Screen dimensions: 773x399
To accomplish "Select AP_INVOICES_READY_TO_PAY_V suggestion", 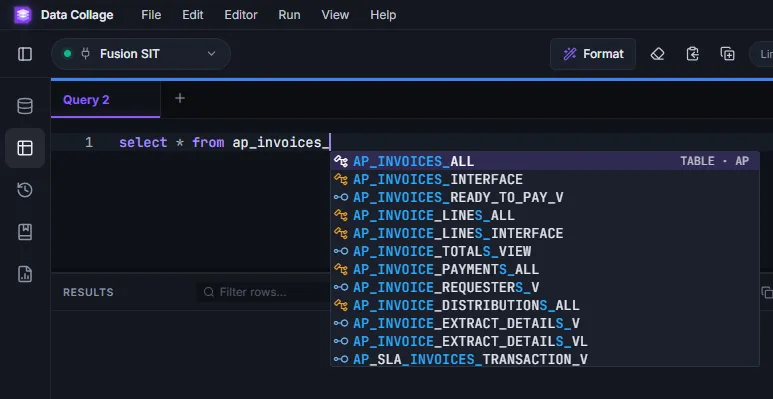I will [x=545, y=197].
